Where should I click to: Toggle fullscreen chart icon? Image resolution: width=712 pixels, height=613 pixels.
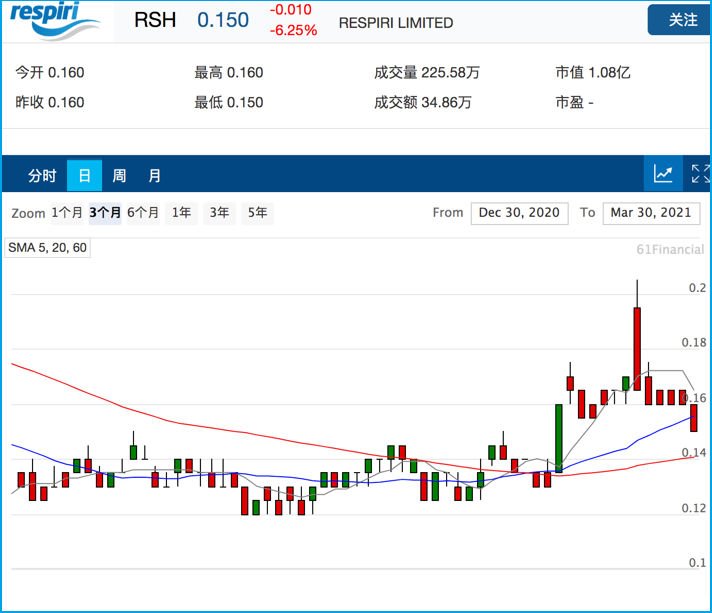coord(700,173)
